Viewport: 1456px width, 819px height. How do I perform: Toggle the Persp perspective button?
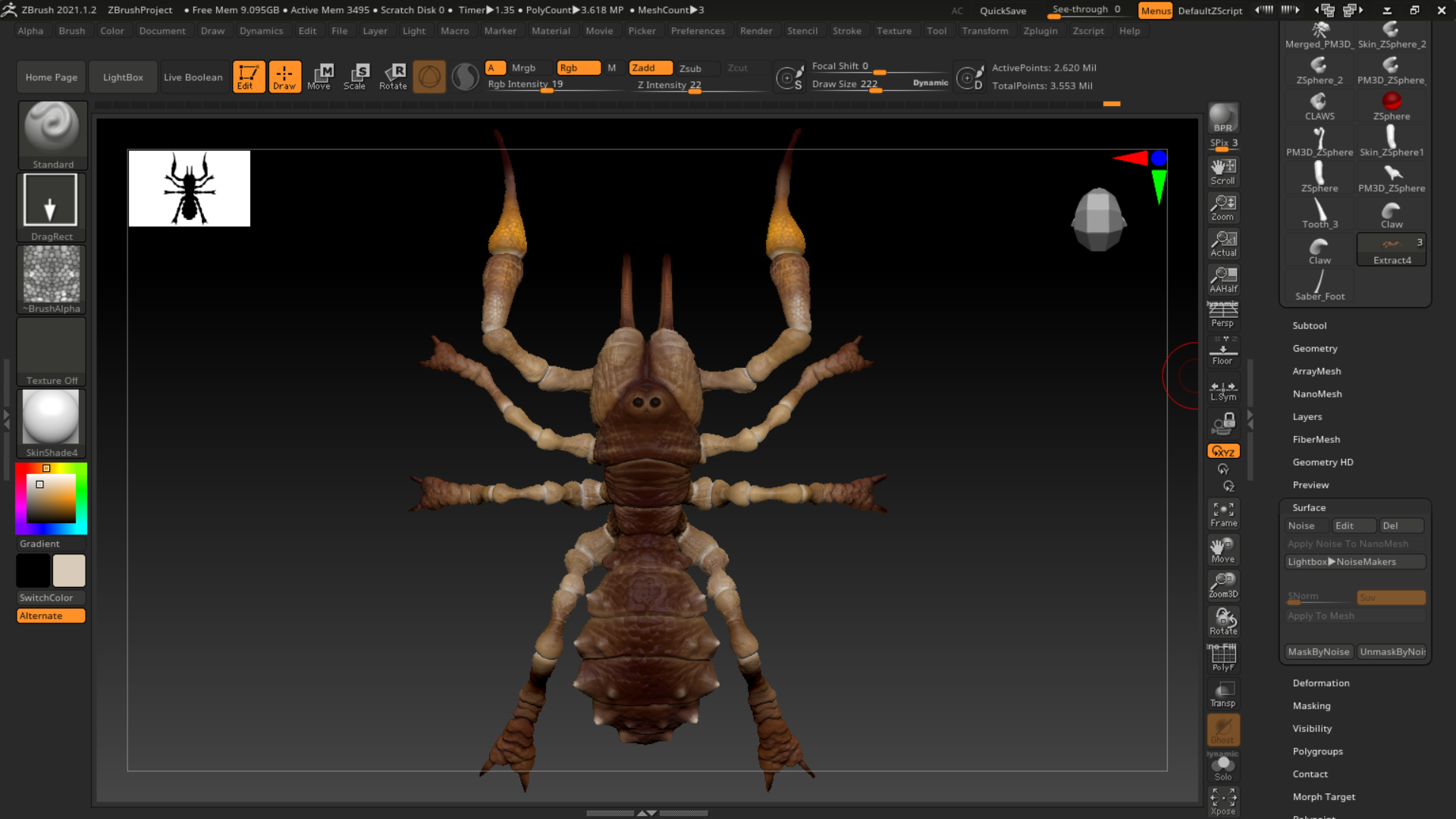click(x=1222, y=315)
